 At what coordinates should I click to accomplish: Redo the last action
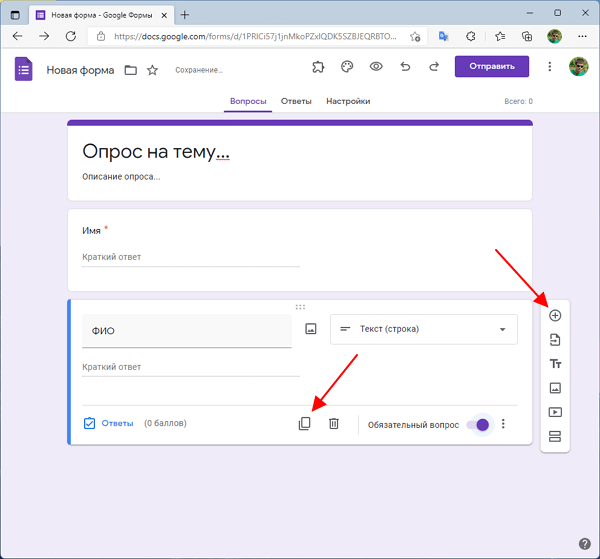click(434, 67)
